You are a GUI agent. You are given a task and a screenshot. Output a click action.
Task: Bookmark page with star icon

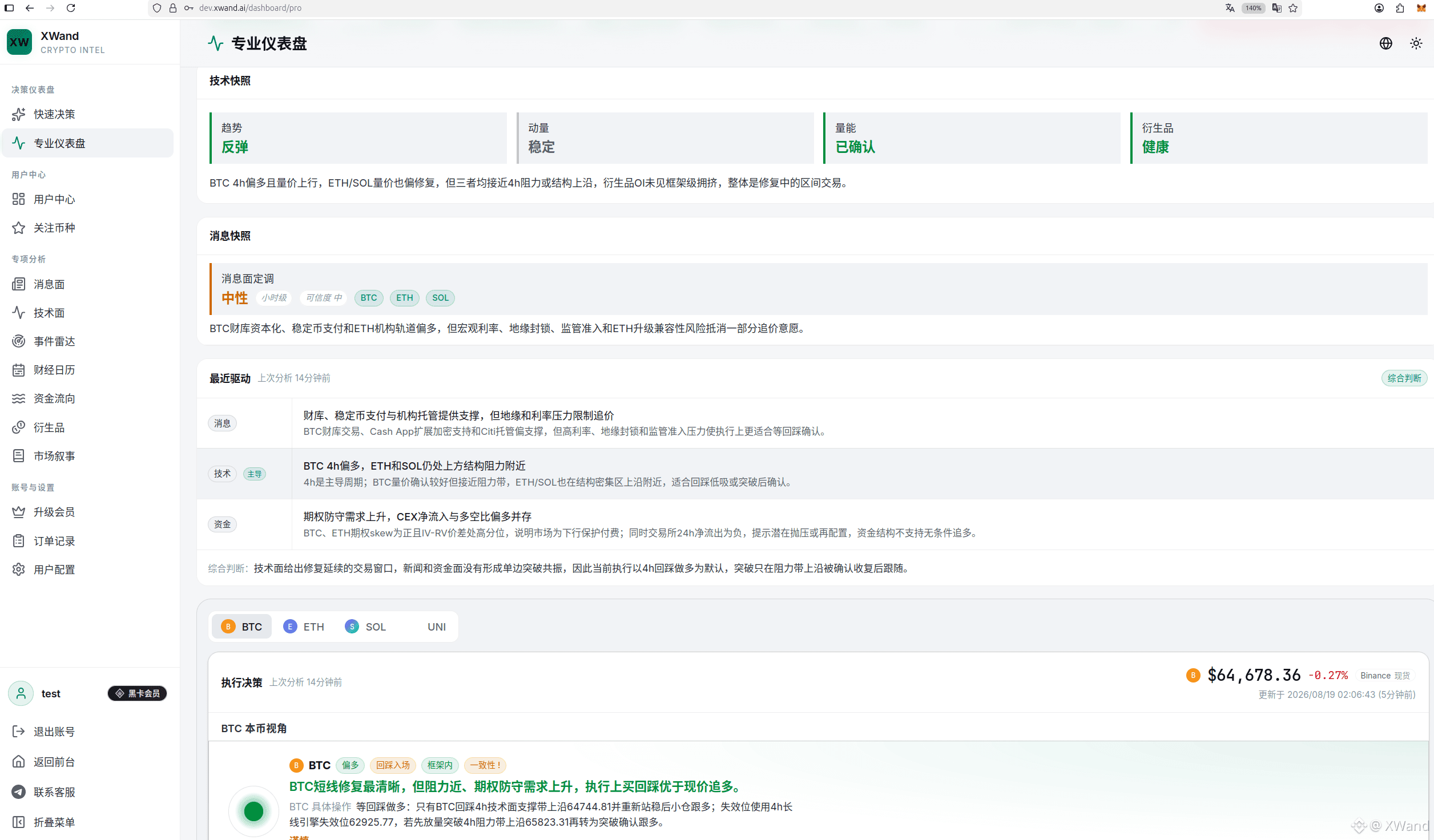point(1293,8)
